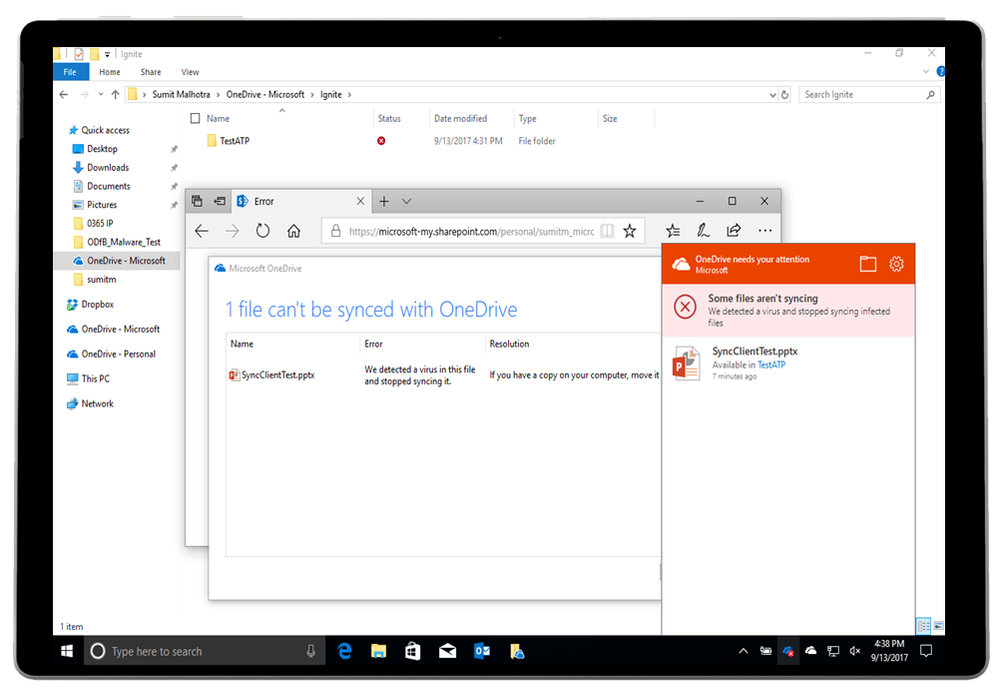Image resolution: width=999 pixels, height=696 pixels.
Task: Open reading view icon in Edge address bar
Action: coord(607,231)
